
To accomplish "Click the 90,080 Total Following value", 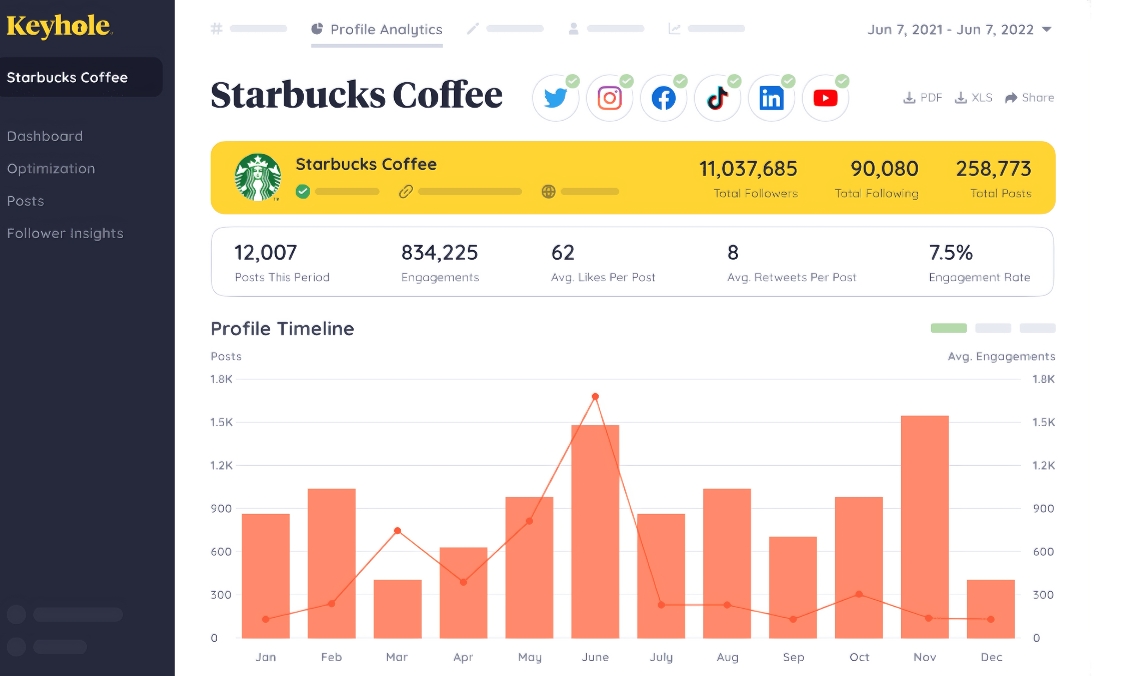I will pyautogui.click(x=884, y=169).
